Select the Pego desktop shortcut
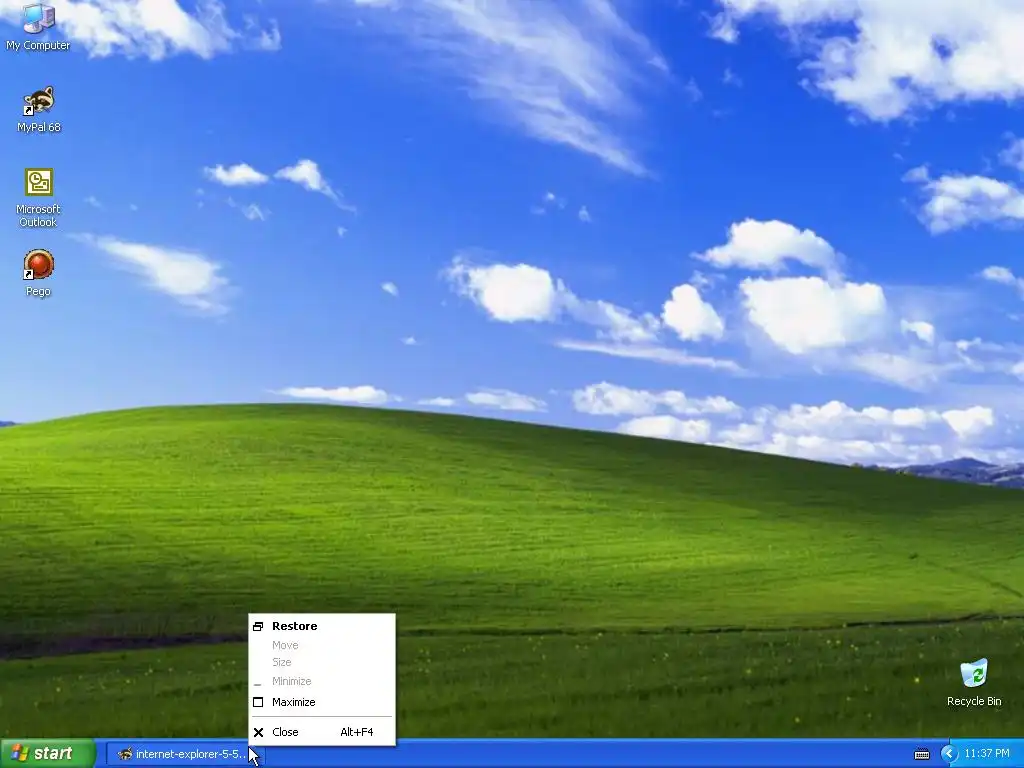The height and width of the screenshot is (768, 1024). [x=39, y=273]
